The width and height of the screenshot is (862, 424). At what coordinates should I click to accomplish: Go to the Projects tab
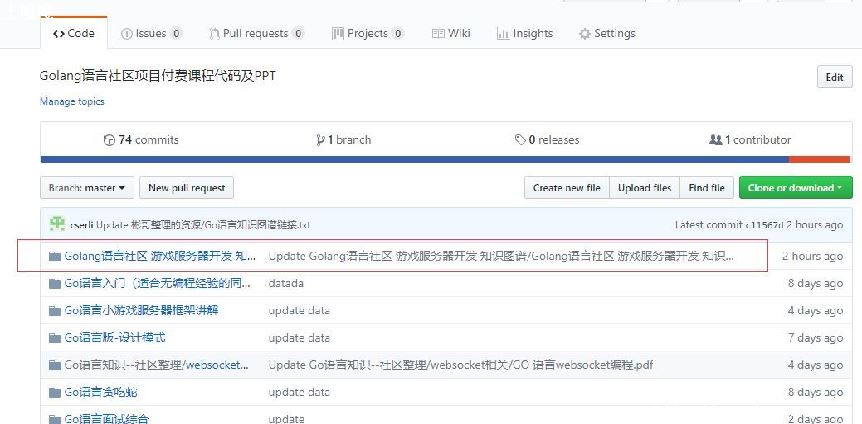click(x=368, y=34)
